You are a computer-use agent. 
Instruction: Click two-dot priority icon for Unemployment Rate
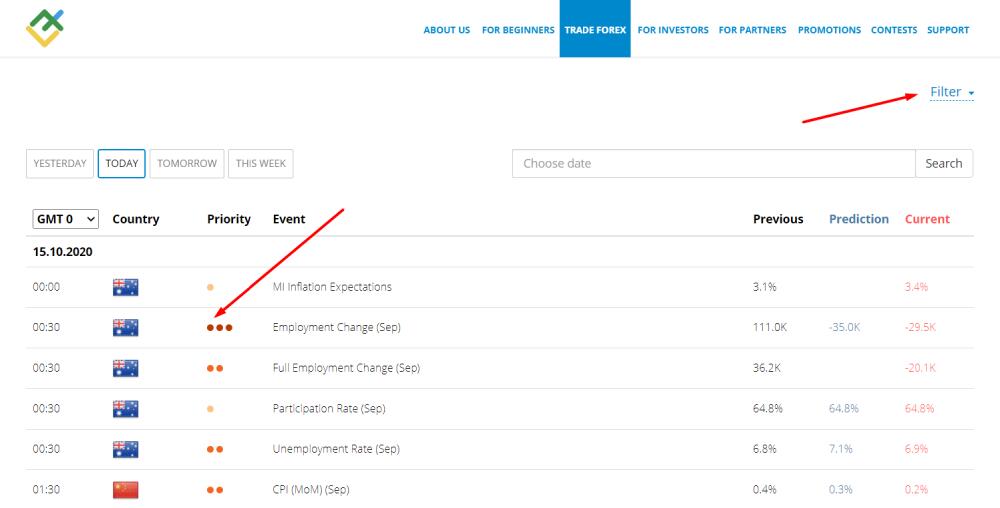click(215, 449)
